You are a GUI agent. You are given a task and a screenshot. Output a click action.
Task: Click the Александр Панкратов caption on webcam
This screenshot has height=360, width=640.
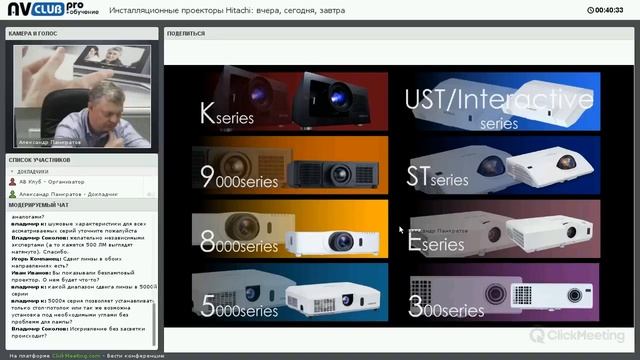pyautogui.click(x=50, y=142)
